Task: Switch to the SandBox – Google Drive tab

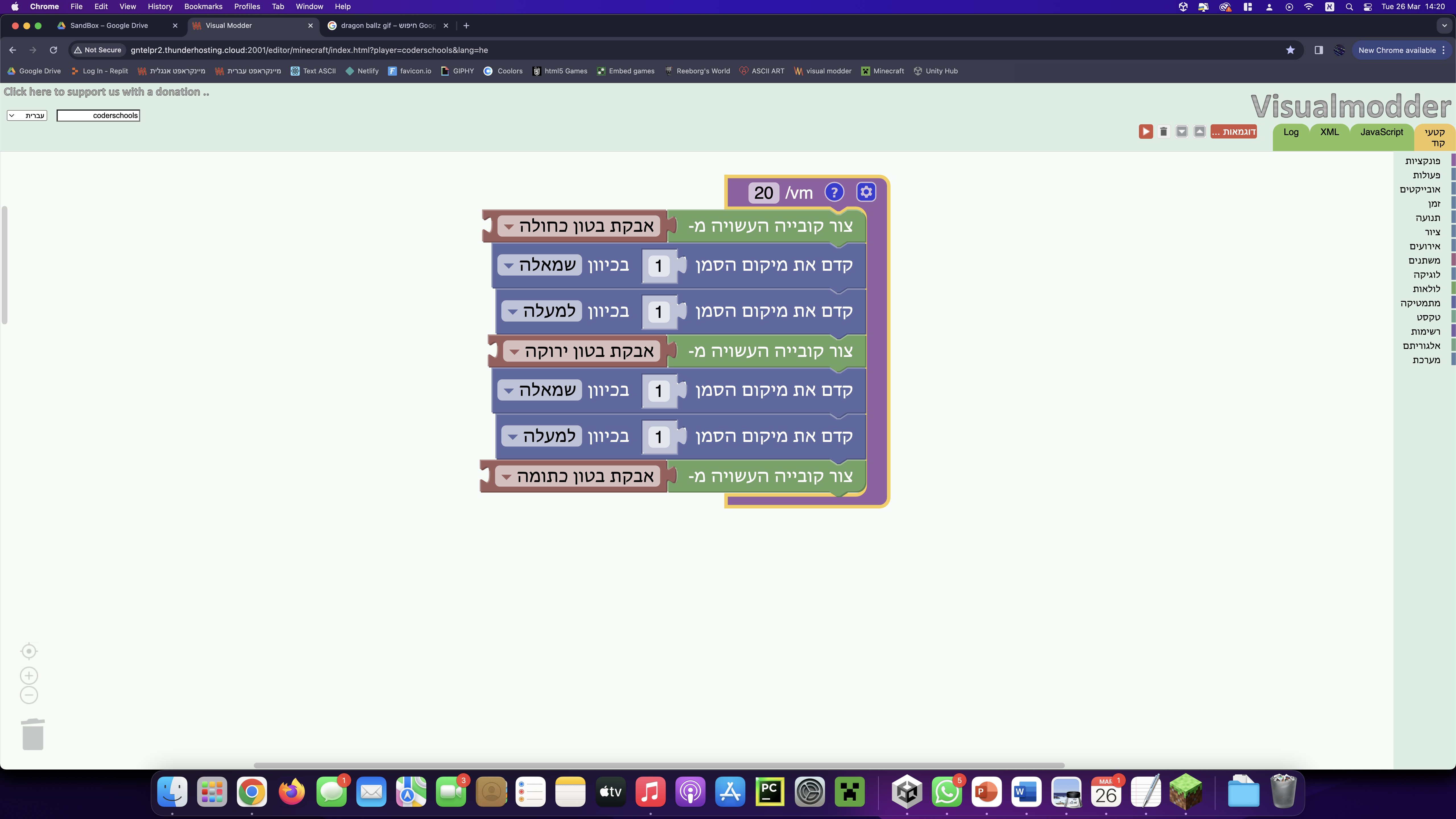Action: click(x=117, y=25)
